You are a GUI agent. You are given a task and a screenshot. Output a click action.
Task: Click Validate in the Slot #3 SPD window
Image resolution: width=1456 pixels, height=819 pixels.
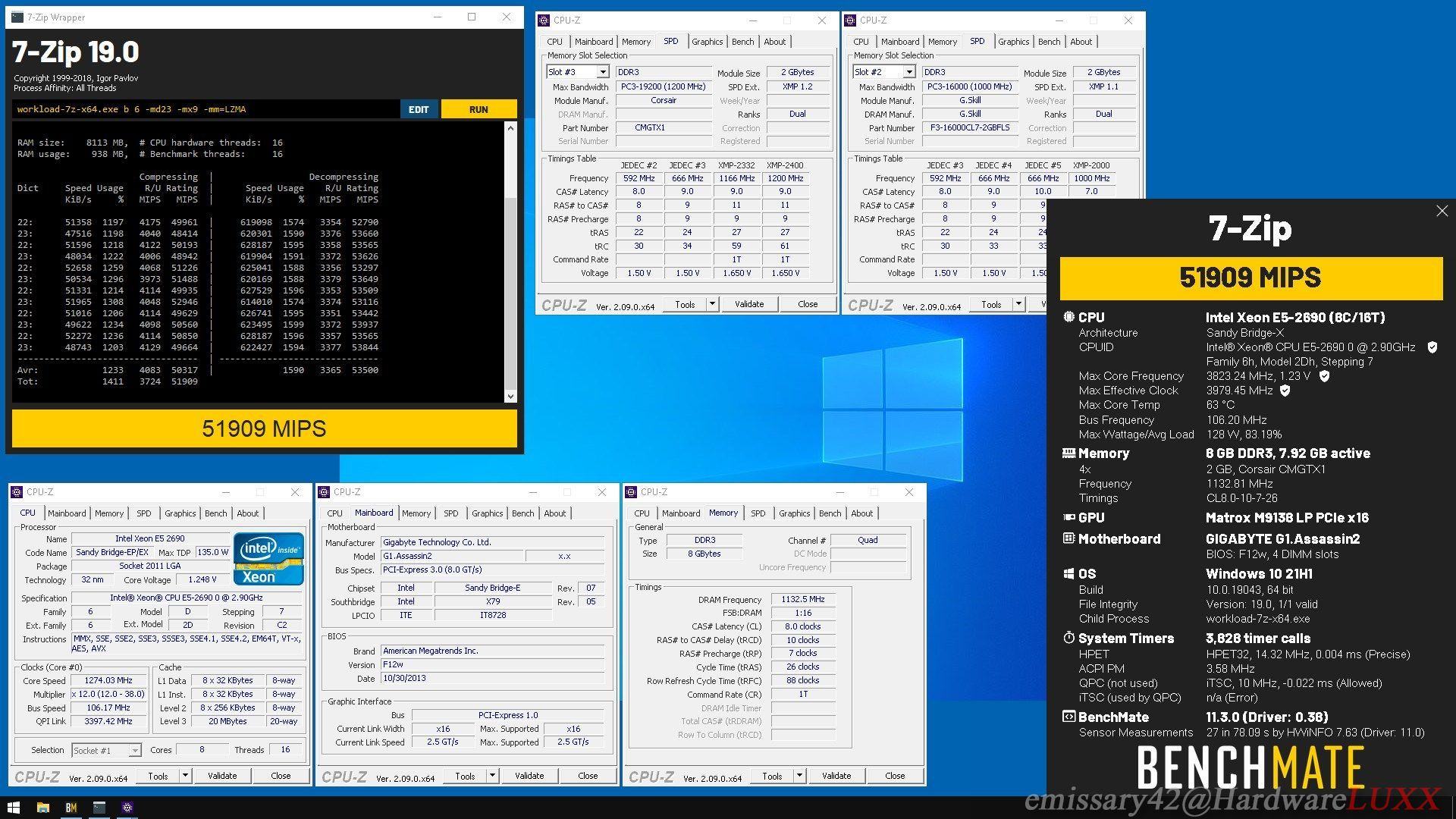pos(749,304)
